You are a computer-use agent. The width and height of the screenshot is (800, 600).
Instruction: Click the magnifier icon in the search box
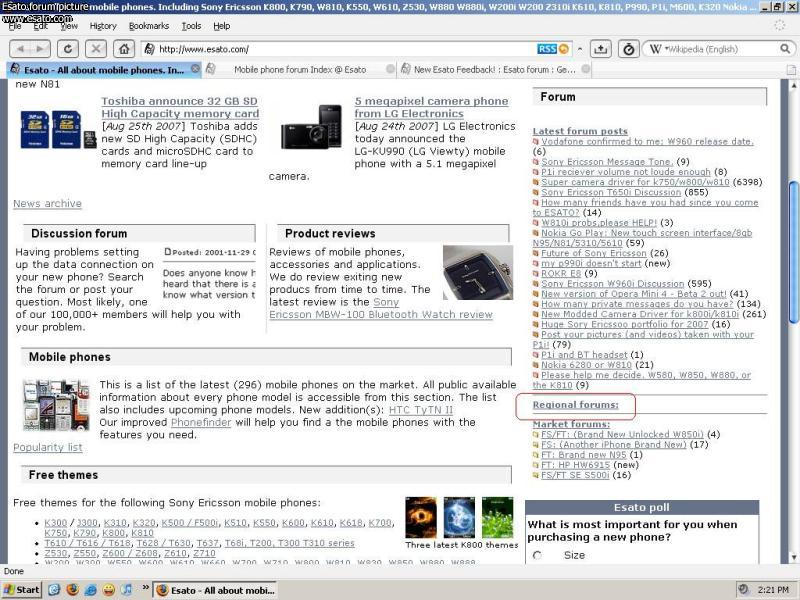point(785,49)
